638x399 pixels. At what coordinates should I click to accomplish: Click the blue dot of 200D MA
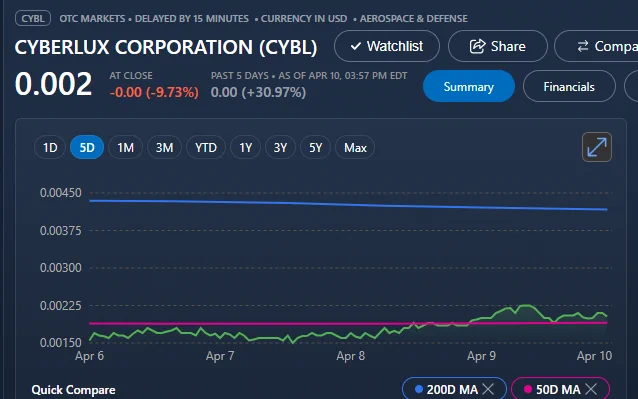click(x=419, y=389)
